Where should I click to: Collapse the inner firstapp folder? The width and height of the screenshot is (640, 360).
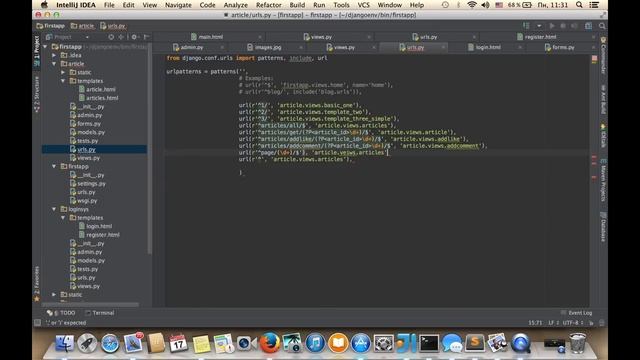click(x=54, y=167)
